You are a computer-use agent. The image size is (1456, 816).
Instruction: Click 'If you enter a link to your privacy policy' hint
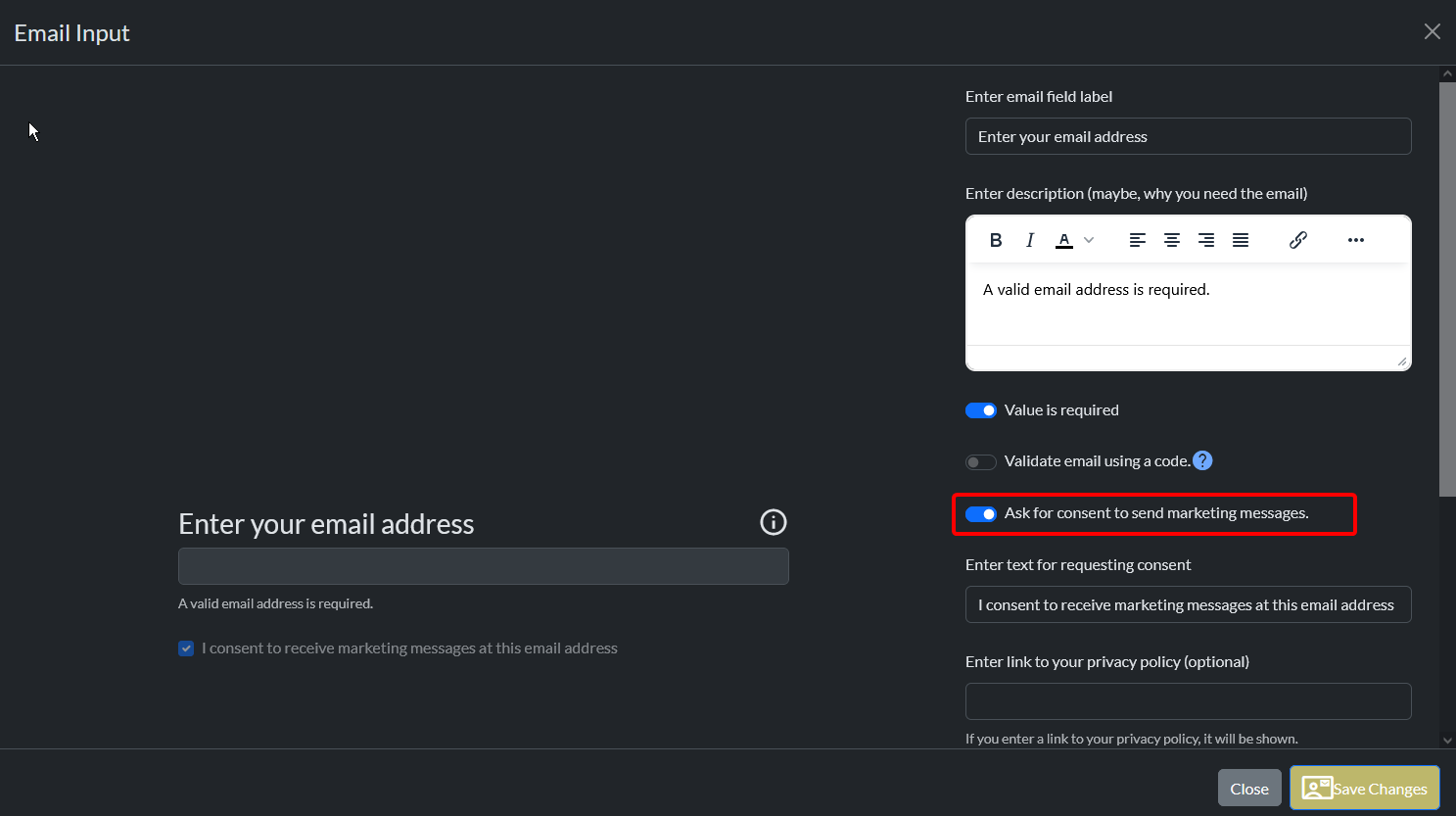[x=1132, y=739]
